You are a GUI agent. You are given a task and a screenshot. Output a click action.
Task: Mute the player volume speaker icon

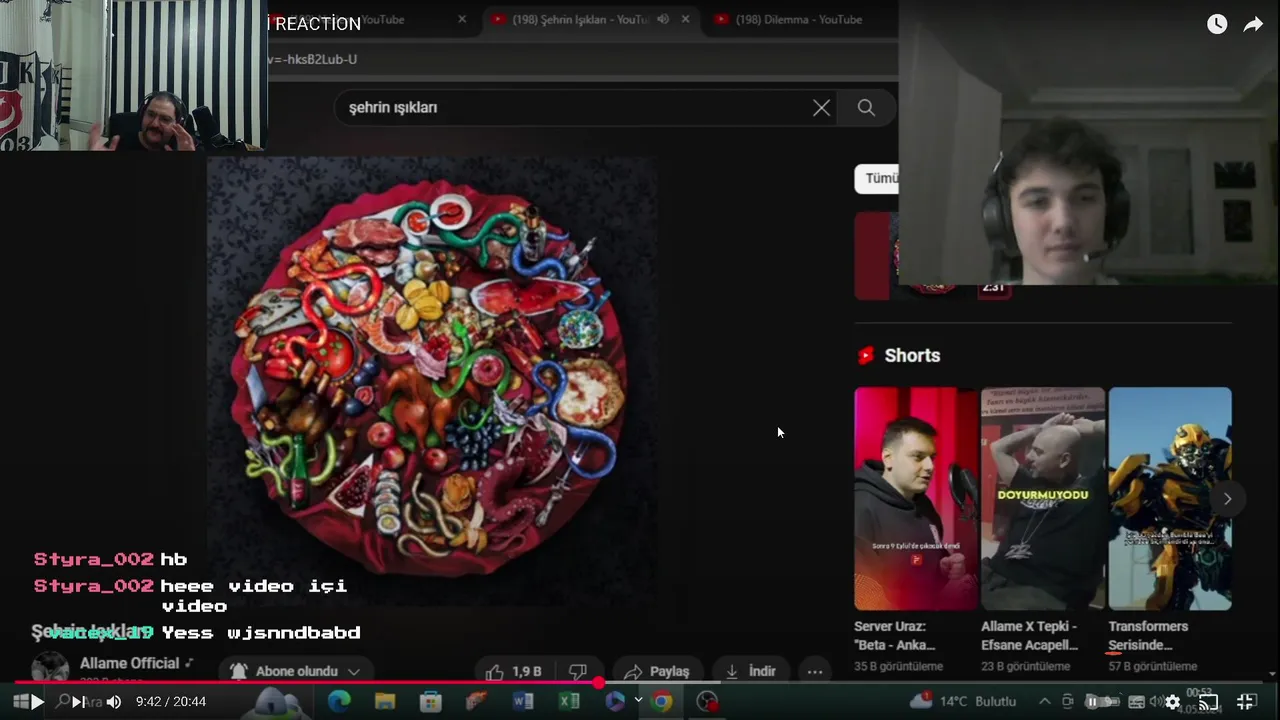[x=114, y=702]
